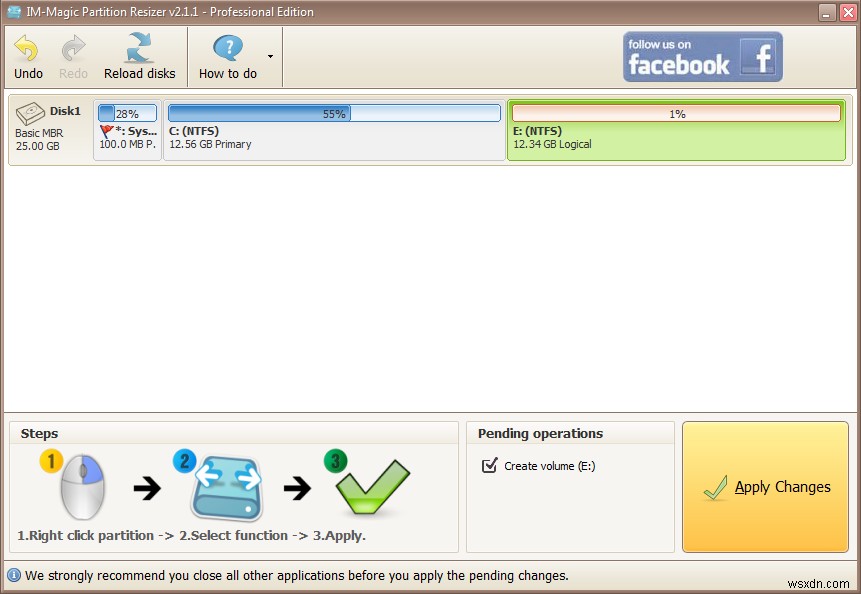Click the follow us on facebook button

point(702,58)
